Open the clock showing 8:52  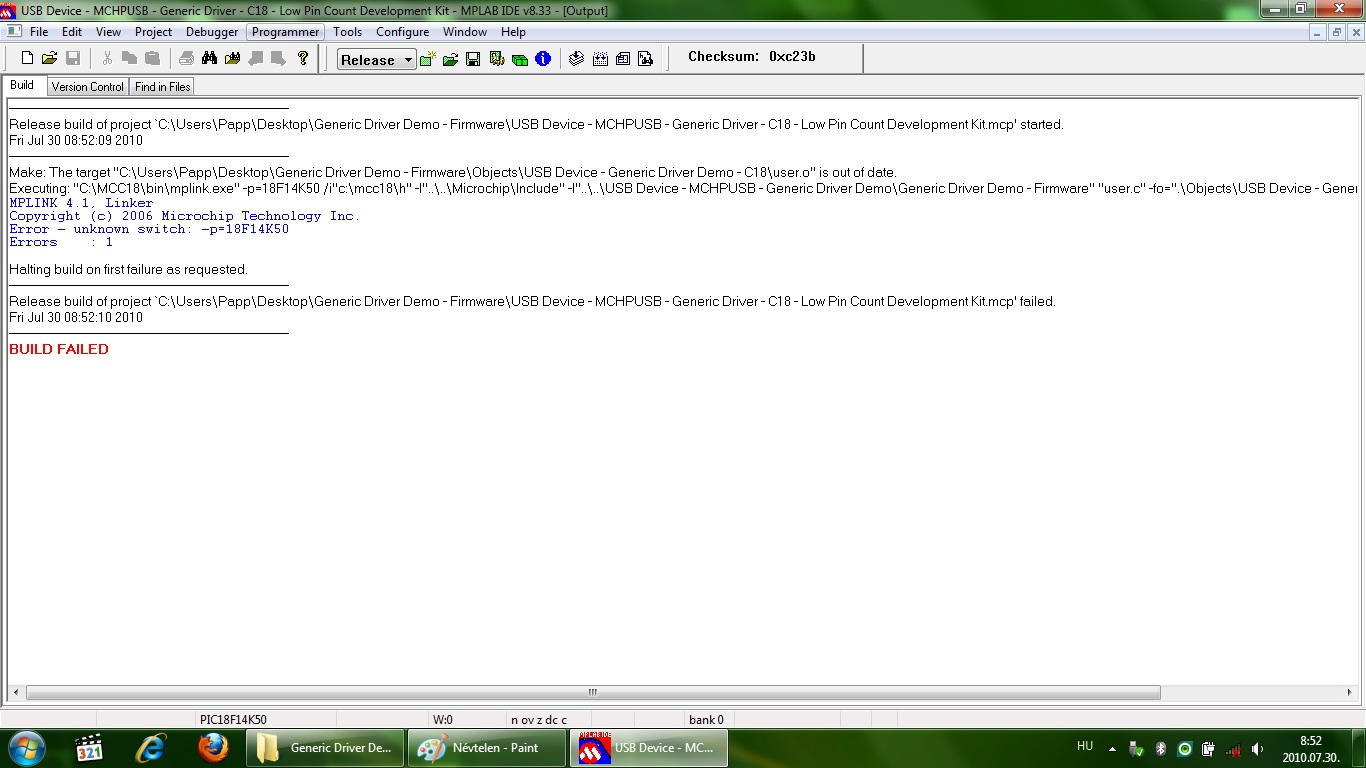1311,748
